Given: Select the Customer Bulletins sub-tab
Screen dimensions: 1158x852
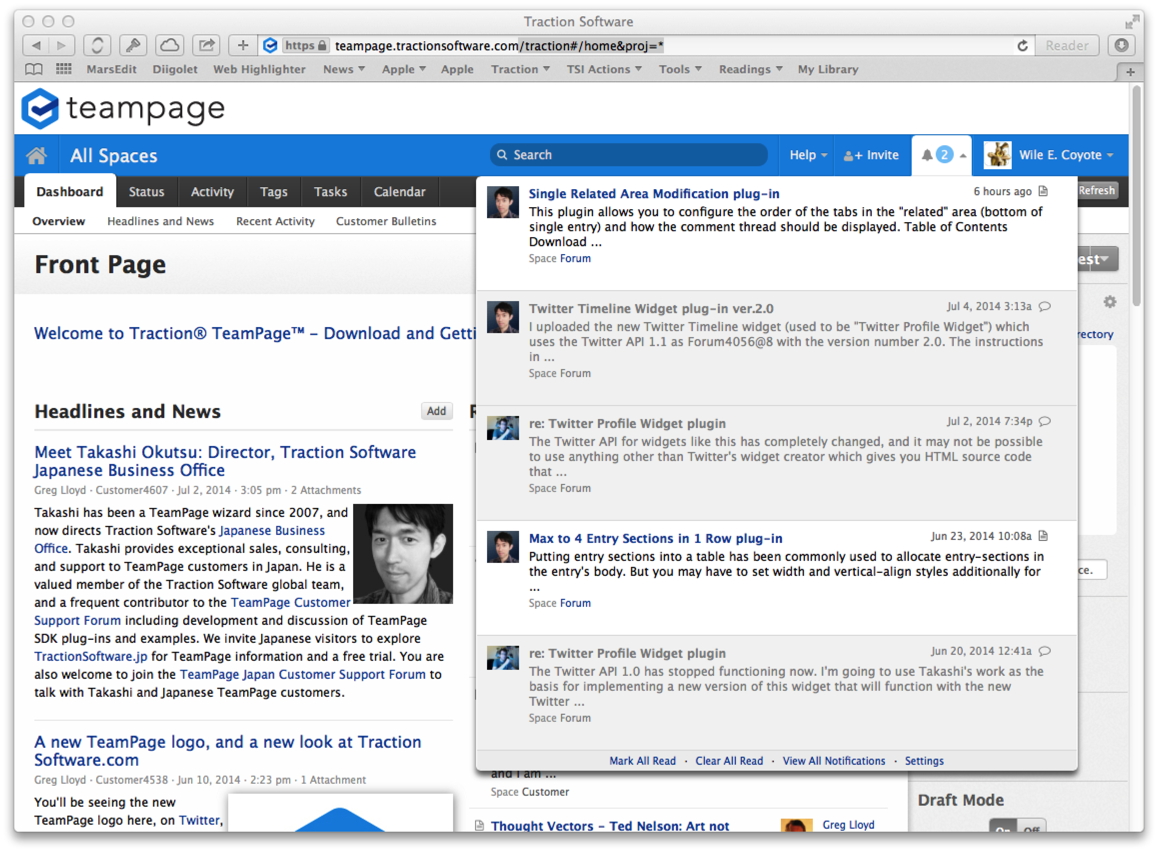Looking at the screenshot, I should [386, 222].
